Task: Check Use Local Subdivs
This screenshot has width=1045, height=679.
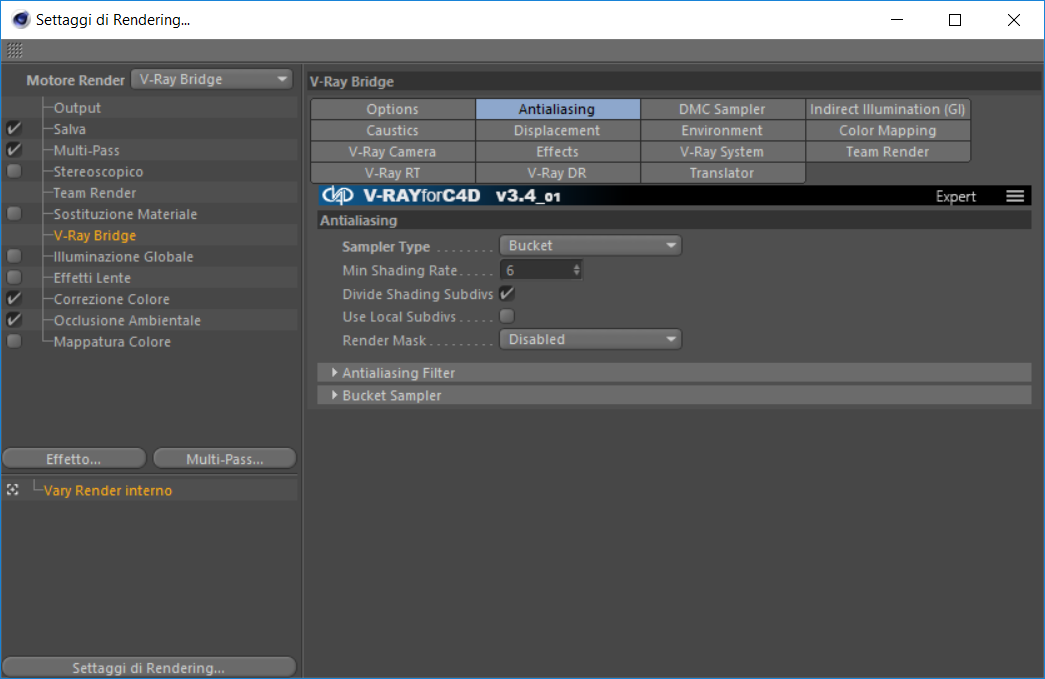Action: tap(507, 316)
